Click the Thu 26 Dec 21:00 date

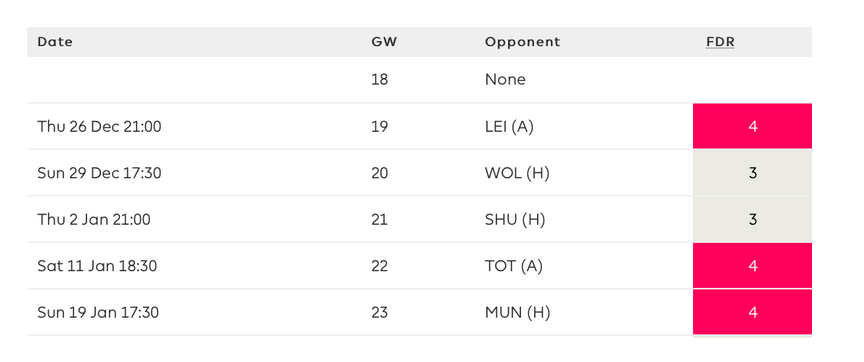tap(99, 127)
